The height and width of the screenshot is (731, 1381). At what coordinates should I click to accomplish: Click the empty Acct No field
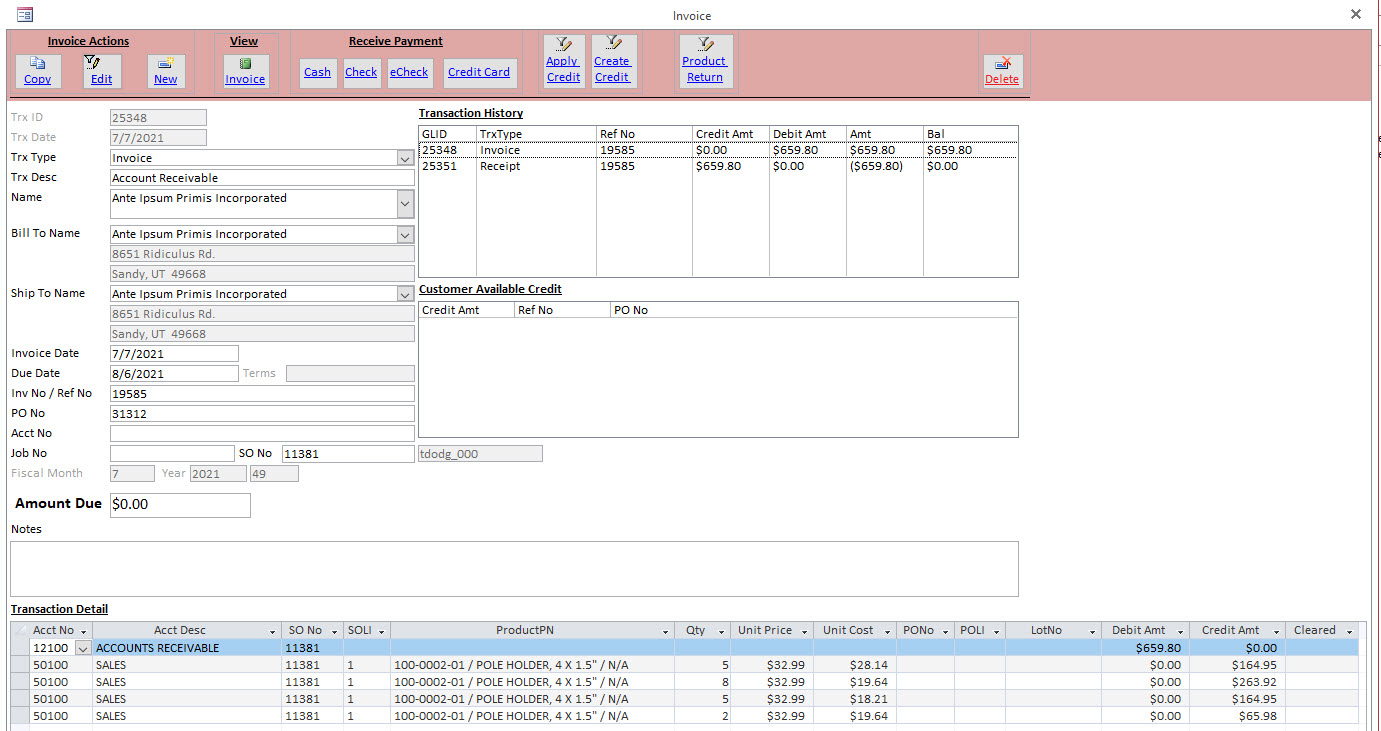262,433
